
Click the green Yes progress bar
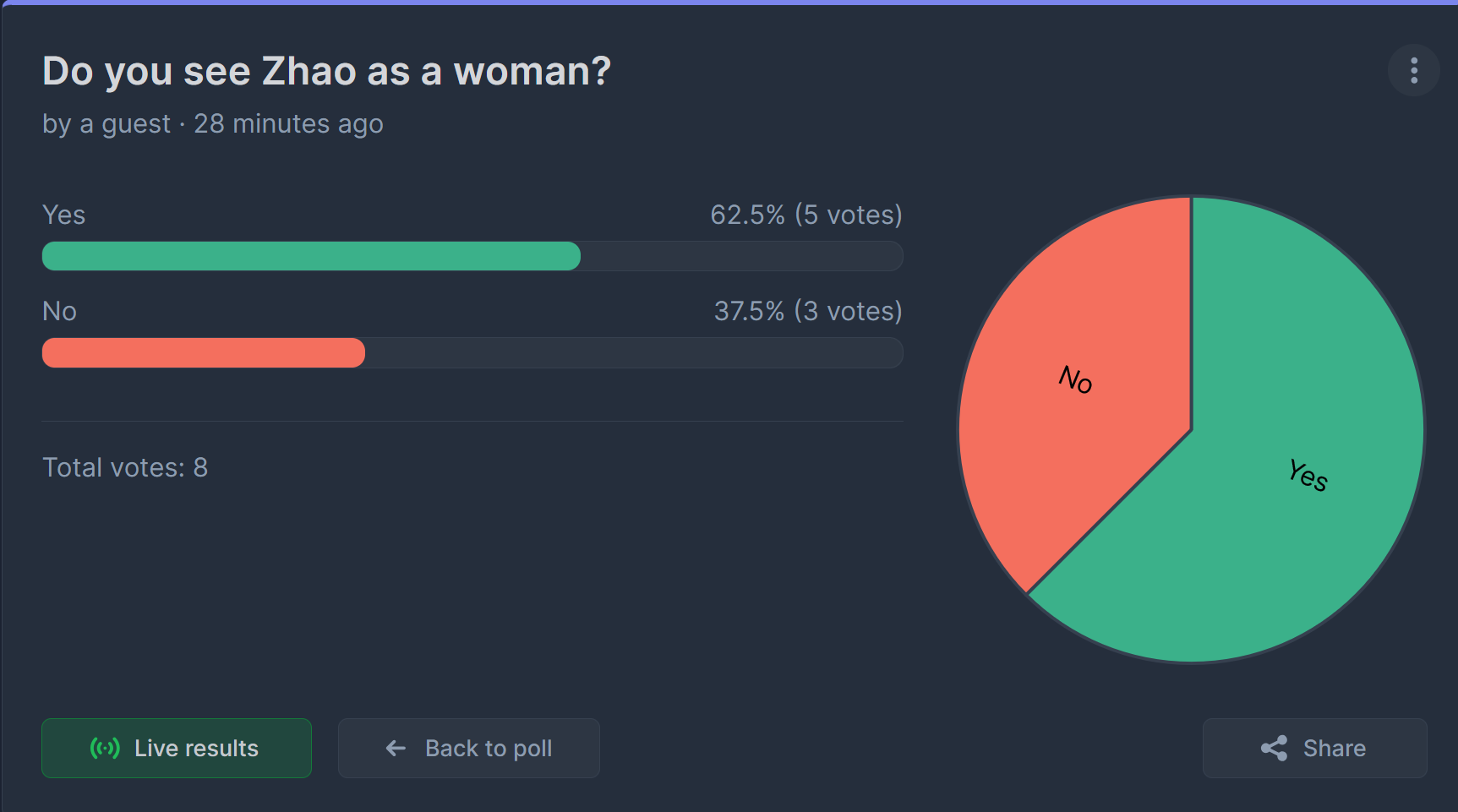click(x=311, y=256)
